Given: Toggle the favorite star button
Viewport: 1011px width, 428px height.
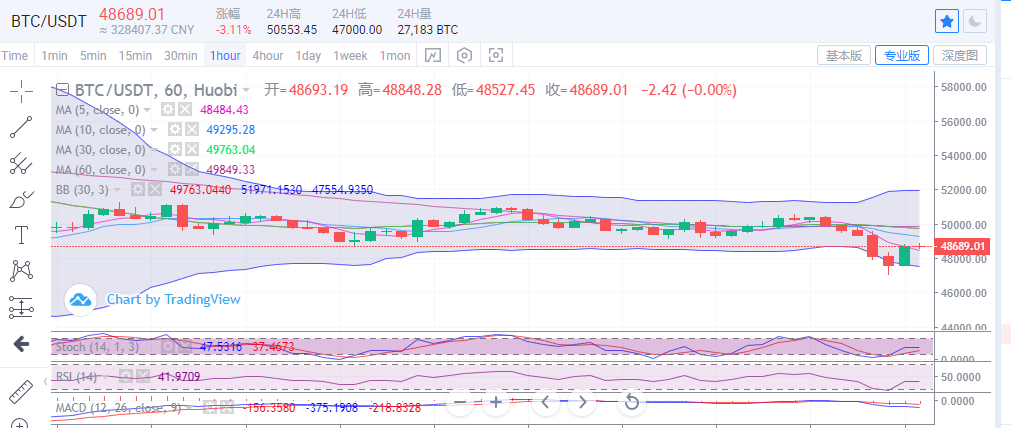Looking at the screenshot, I should pos(948,20).
